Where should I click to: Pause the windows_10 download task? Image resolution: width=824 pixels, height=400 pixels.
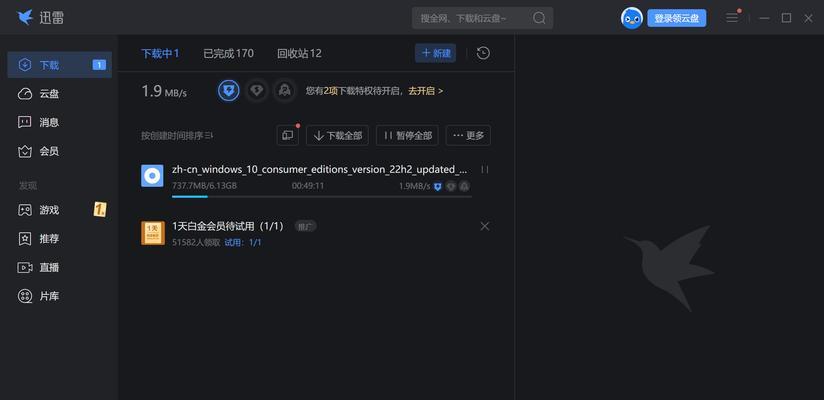pyautogui.click(x=485, y=169)
